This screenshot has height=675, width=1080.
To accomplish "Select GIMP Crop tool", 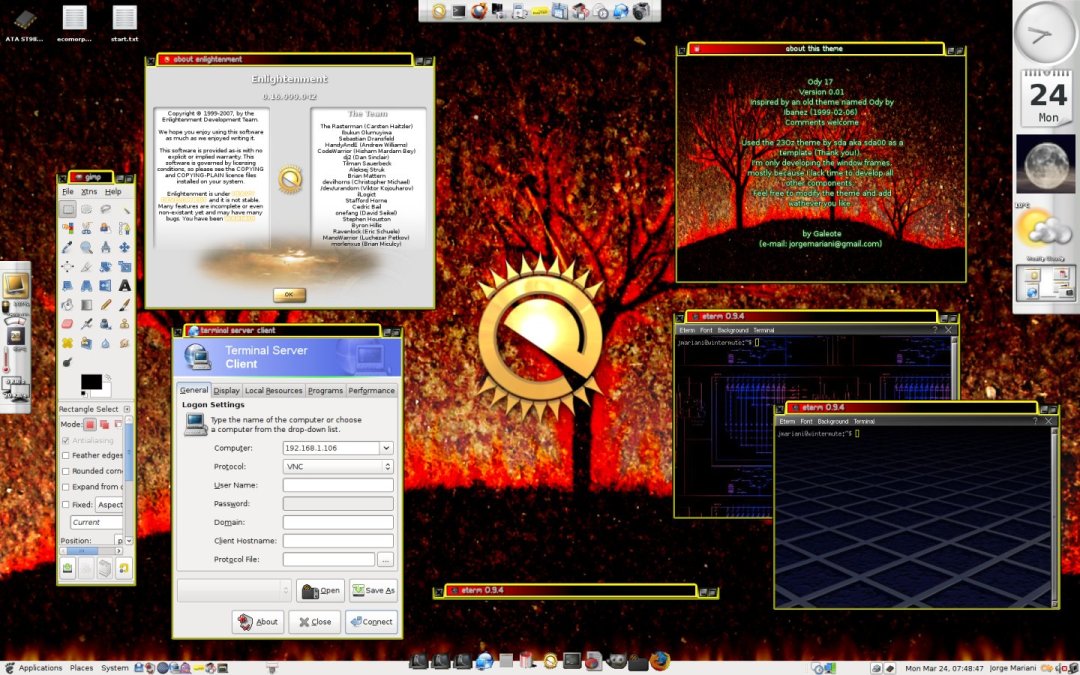I will 86,266.
